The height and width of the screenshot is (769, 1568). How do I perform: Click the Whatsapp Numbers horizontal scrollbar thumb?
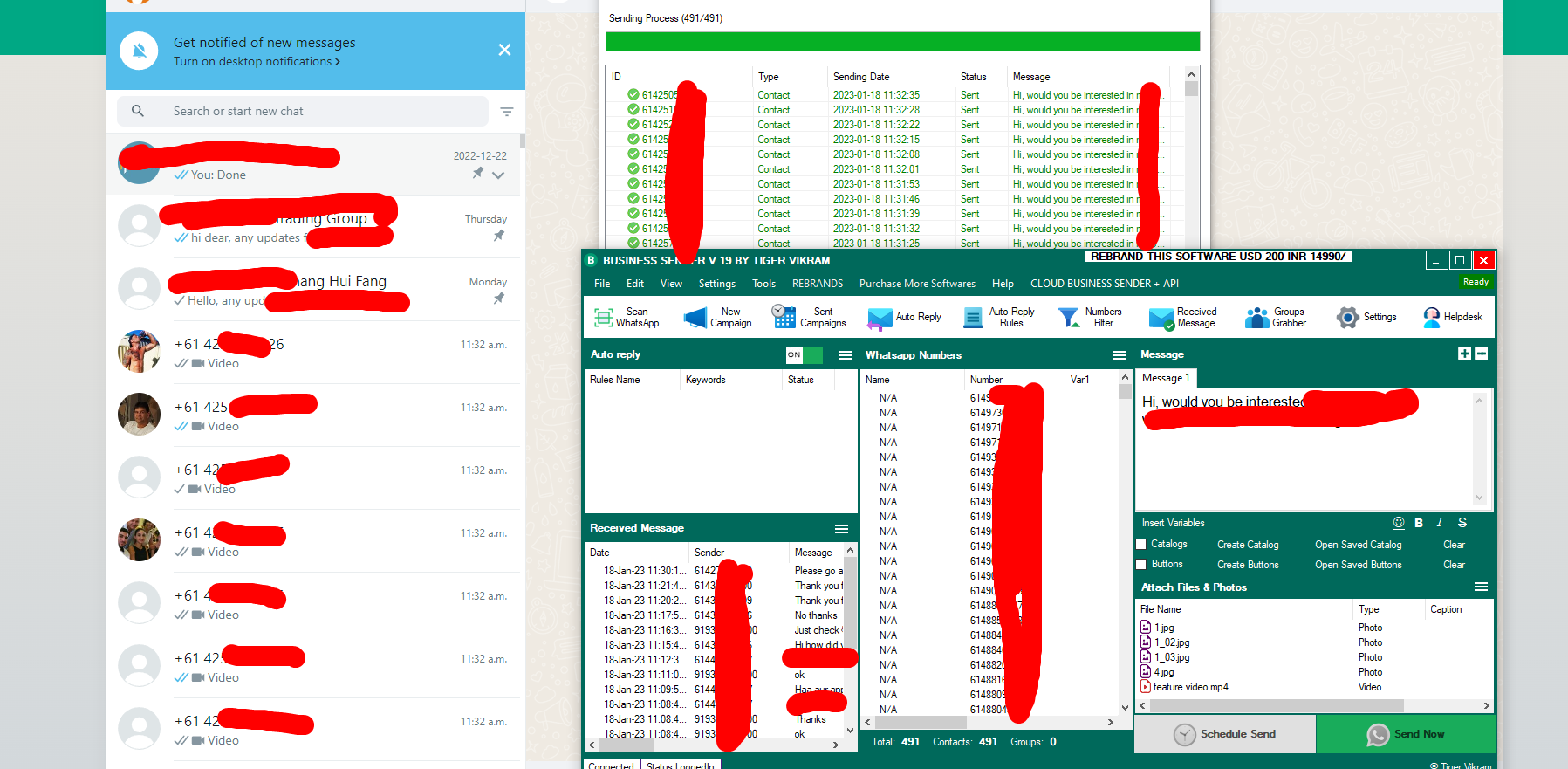(919, 722)
